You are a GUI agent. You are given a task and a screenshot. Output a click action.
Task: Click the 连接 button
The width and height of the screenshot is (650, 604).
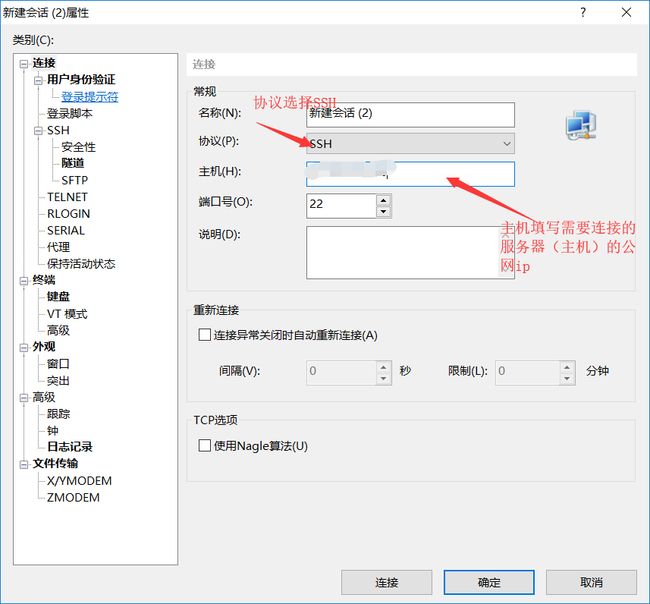pos(386,582)
